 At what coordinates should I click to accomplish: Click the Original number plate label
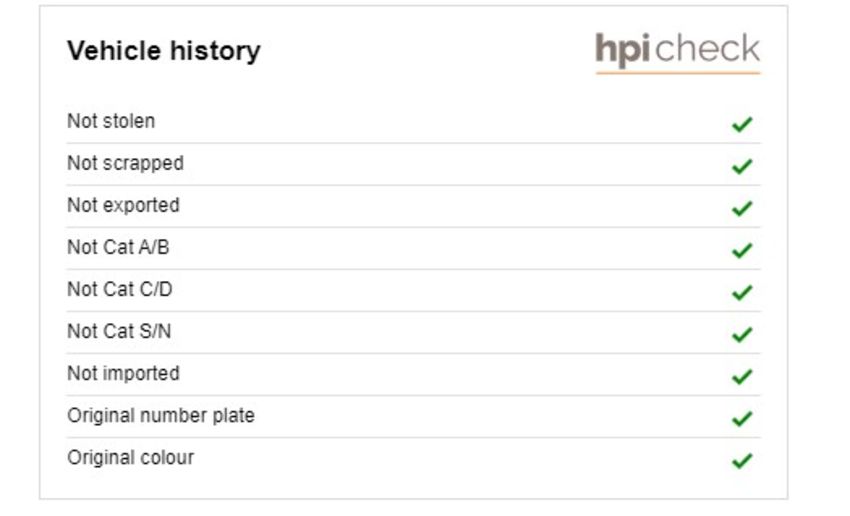pos(161,416)
